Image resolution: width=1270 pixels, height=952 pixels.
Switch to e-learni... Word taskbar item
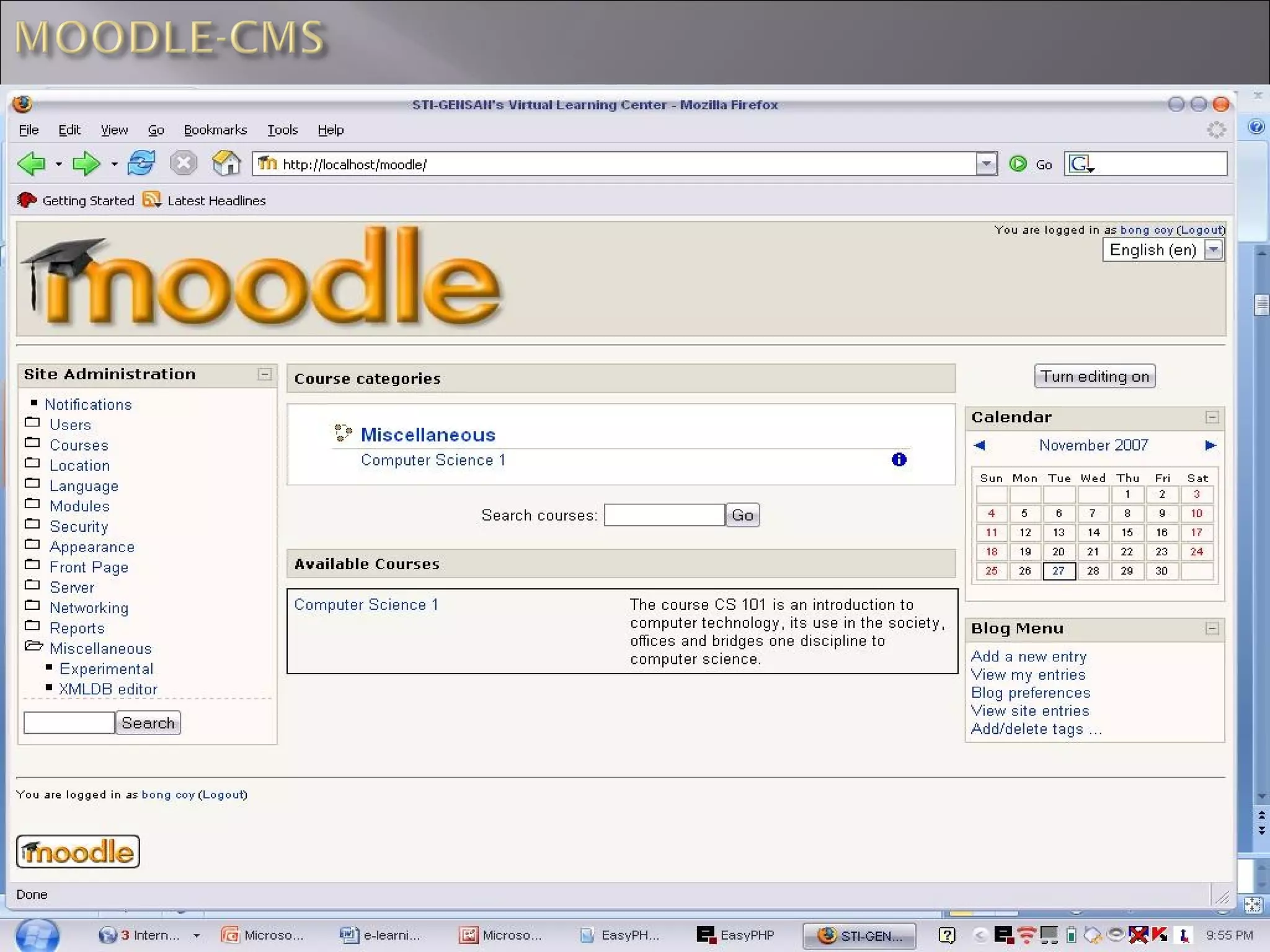coord(380,935)
